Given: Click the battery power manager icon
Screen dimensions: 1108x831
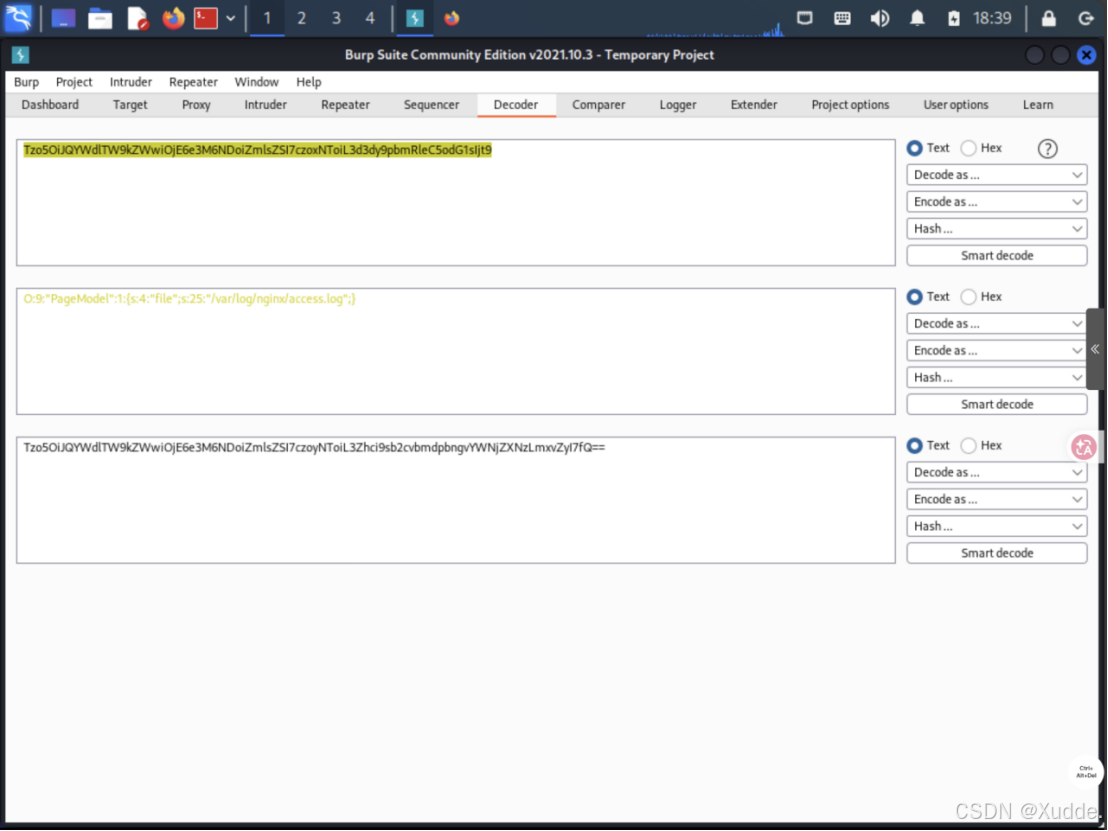Looking at the screenshot, I should coord(954,18).
